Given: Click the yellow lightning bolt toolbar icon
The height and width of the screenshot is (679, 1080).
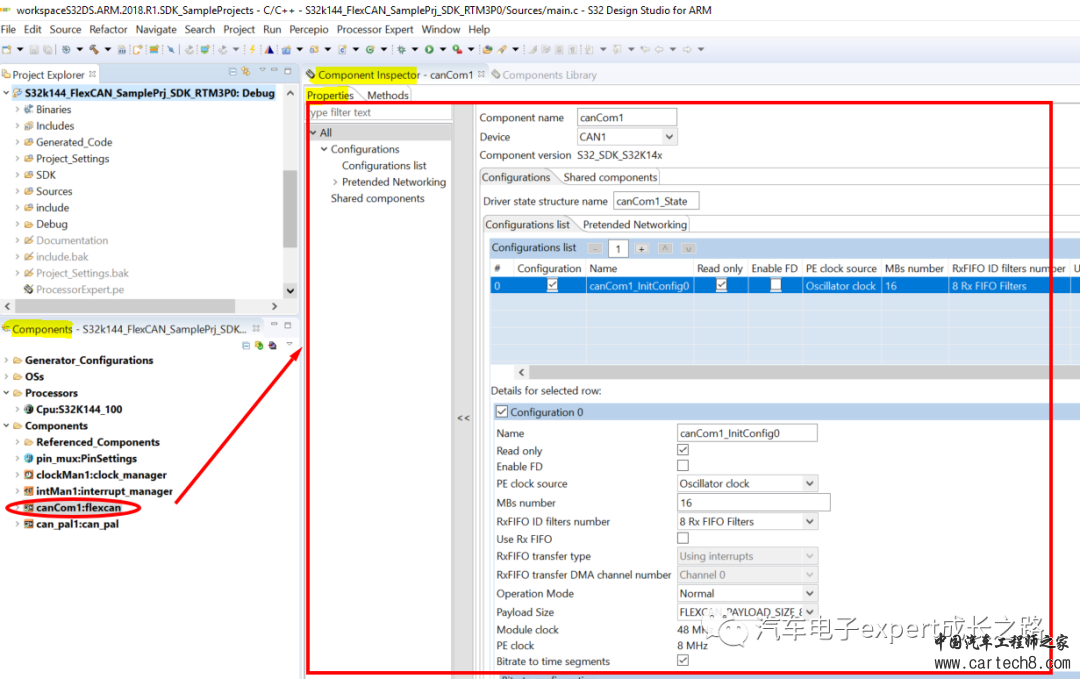Looking at the screenshot, I should (253, 50).
